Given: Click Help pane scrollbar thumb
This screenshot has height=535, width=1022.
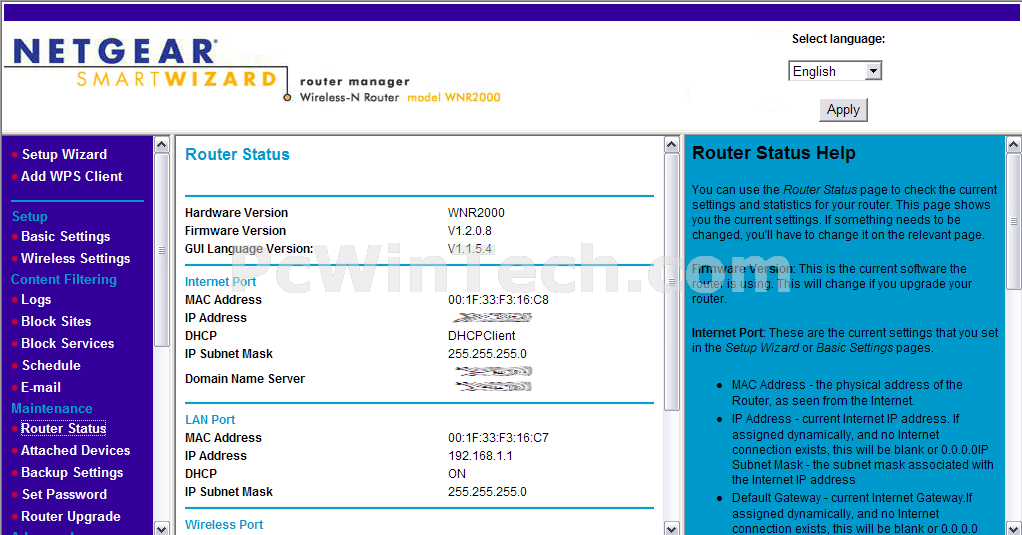Looking at the screenshot, I should click(x=1014, y=222).
